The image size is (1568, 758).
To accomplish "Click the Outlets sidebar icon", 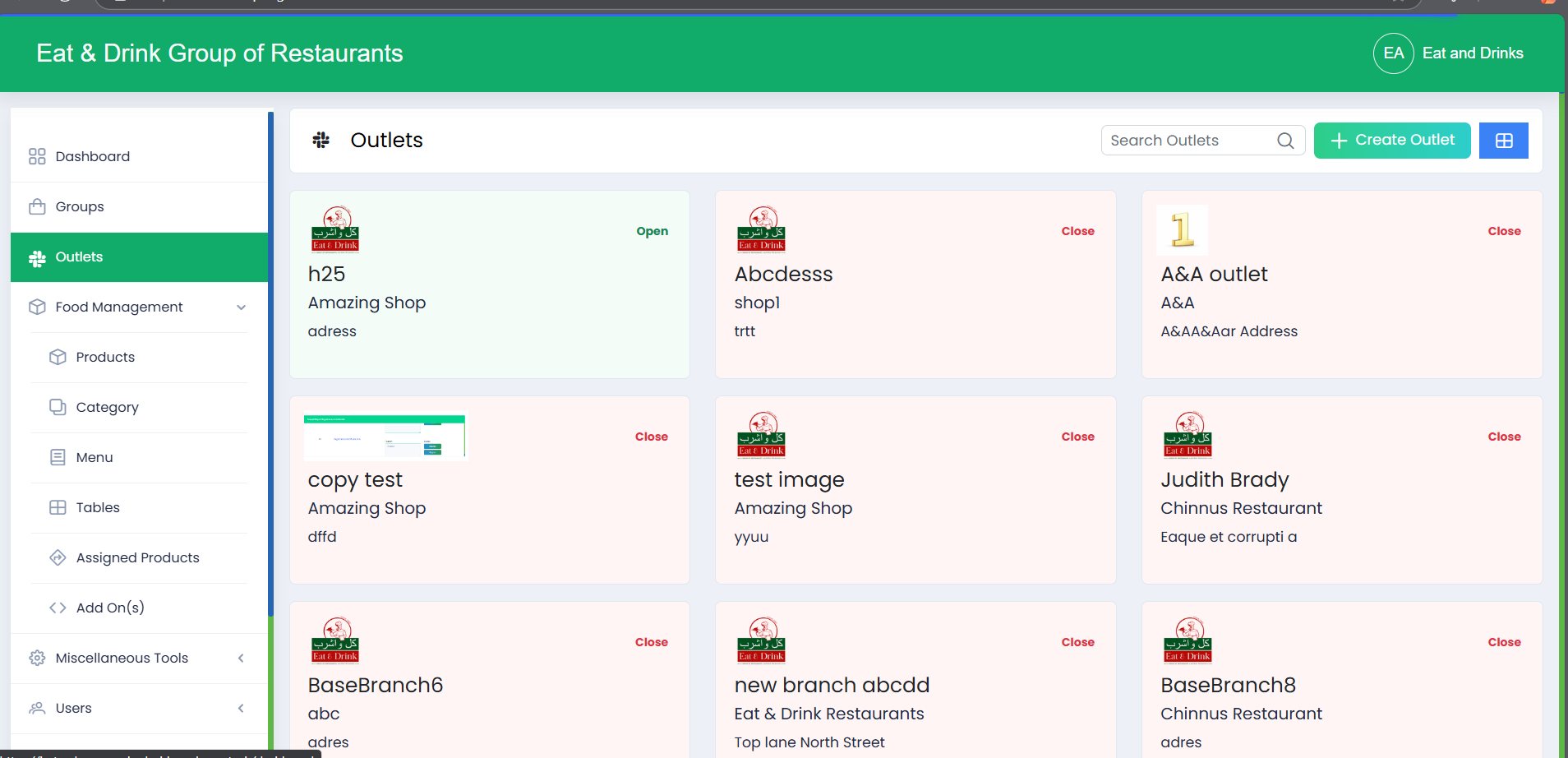I will click(37, 257).
